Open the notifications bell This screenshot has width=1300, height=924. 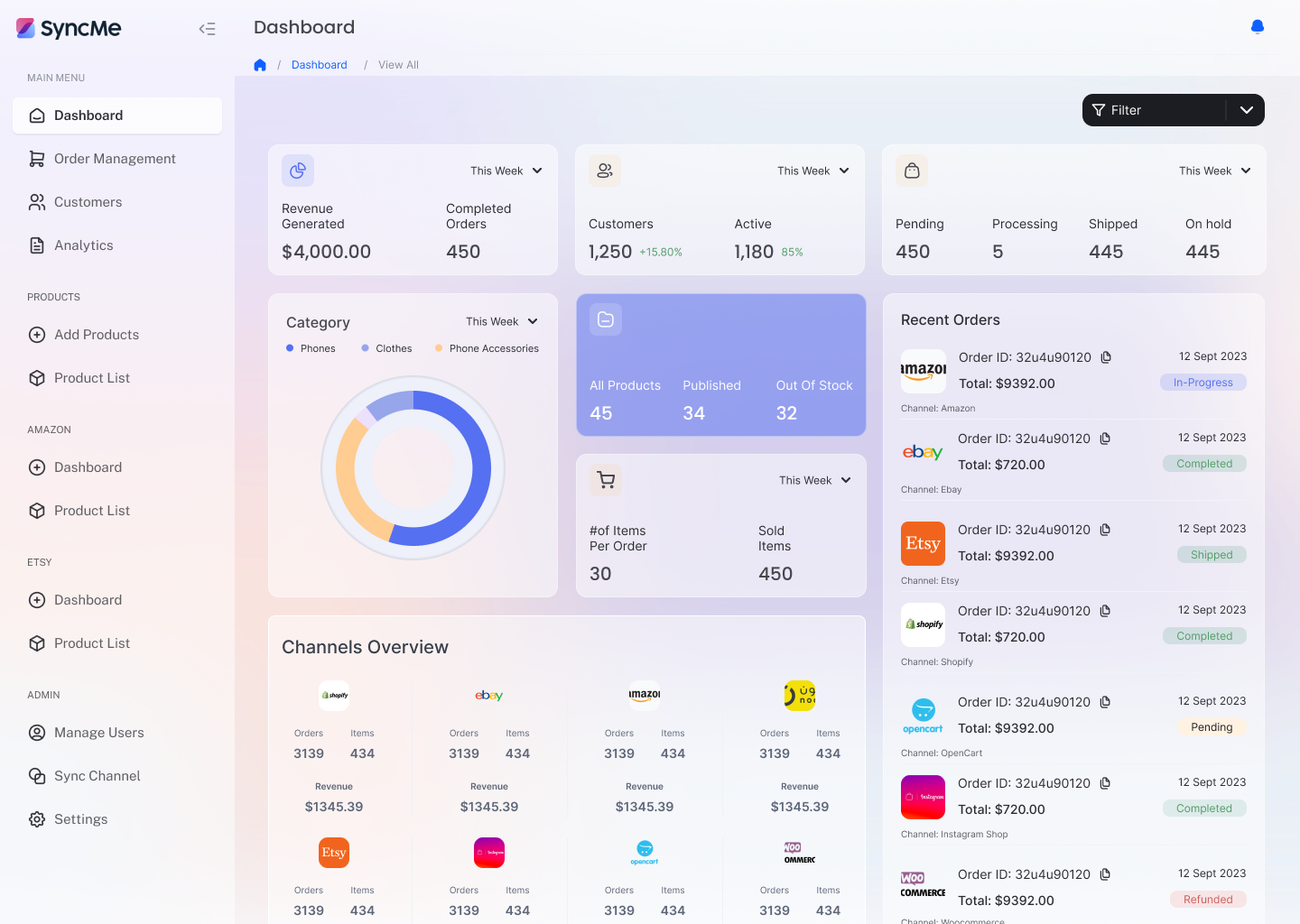[1257, 27]
